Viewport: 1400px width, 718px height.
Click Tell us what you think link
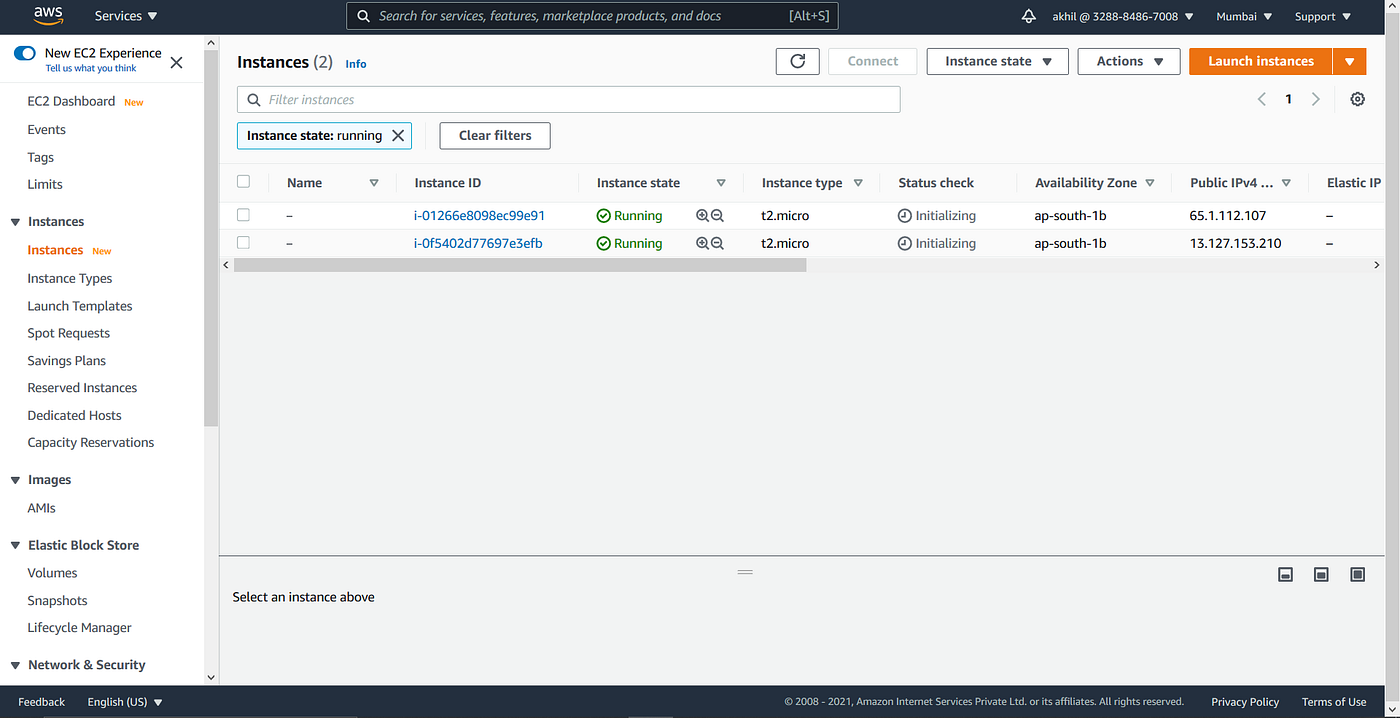coord(91,68)
